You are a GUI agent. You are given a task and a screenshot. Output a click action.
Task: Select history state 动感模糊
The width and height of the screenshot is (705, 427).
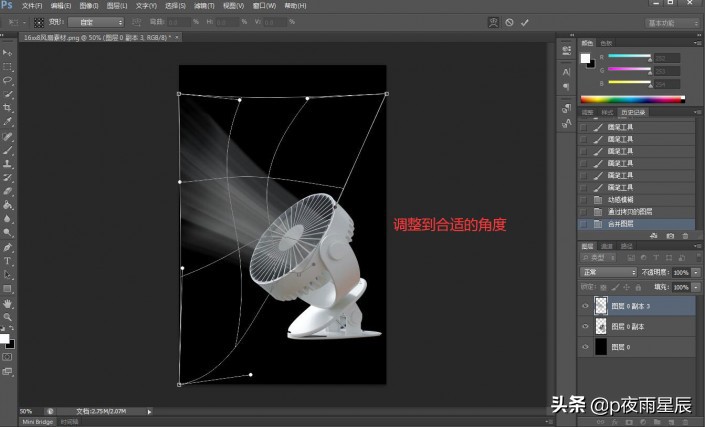637,200
